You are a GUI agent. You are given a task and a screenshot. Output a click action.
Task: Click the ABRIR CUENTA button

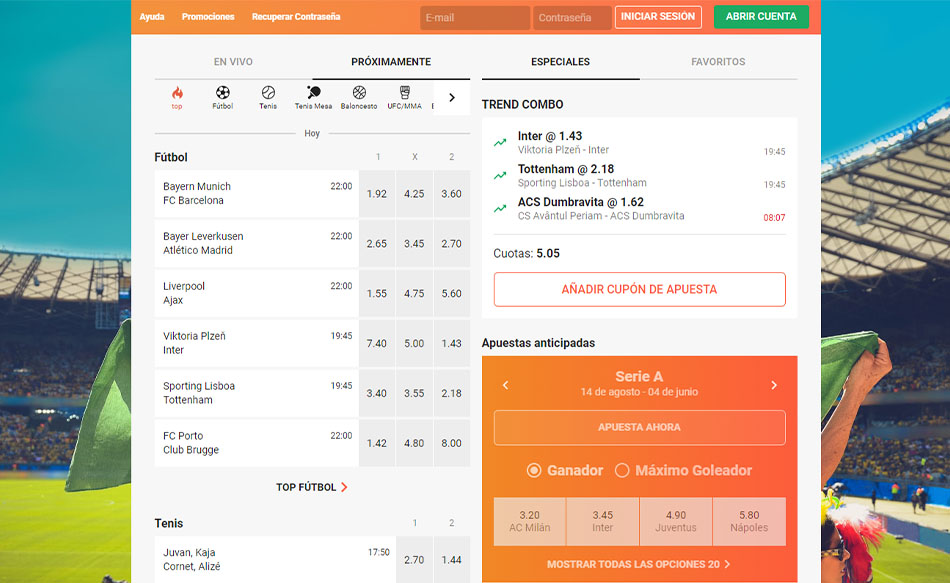click(x=761, y=17)
